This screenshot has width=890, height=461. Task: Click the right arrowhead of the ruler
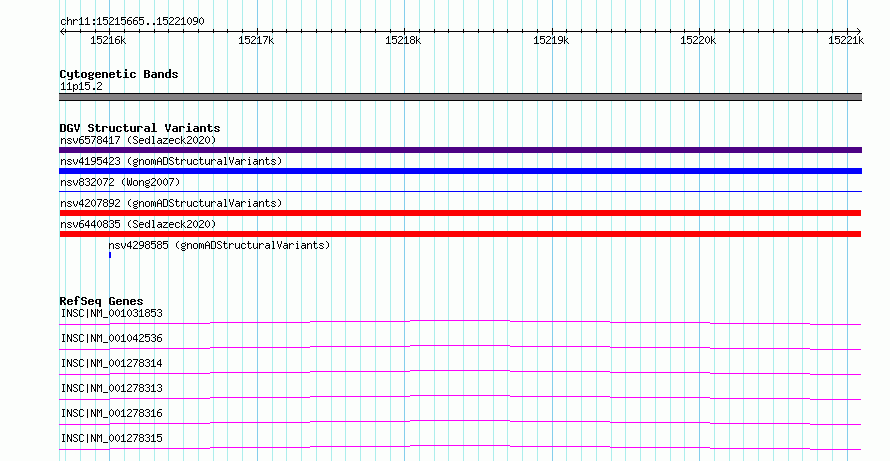tap(859, 32)
